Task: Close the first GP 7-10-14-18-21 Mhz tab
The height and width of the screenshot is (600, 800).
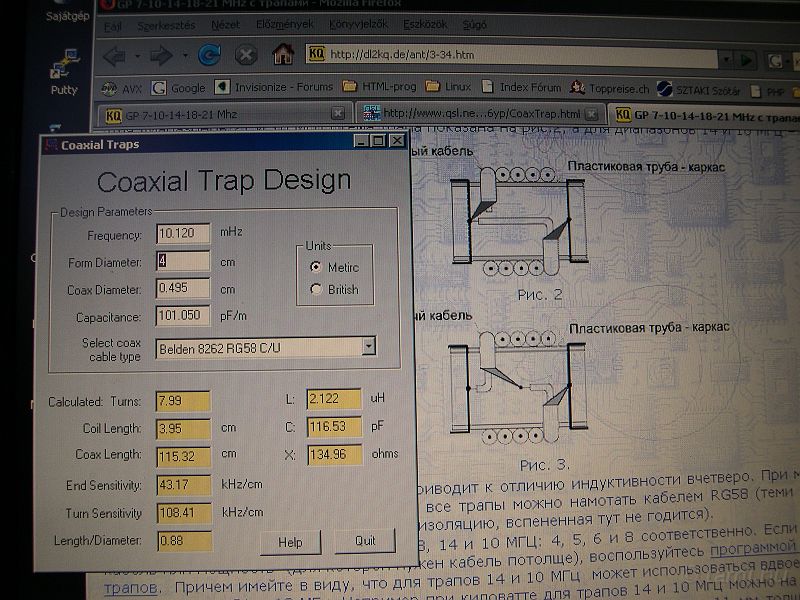Action: pyautogui.click(x=338, y=114)
